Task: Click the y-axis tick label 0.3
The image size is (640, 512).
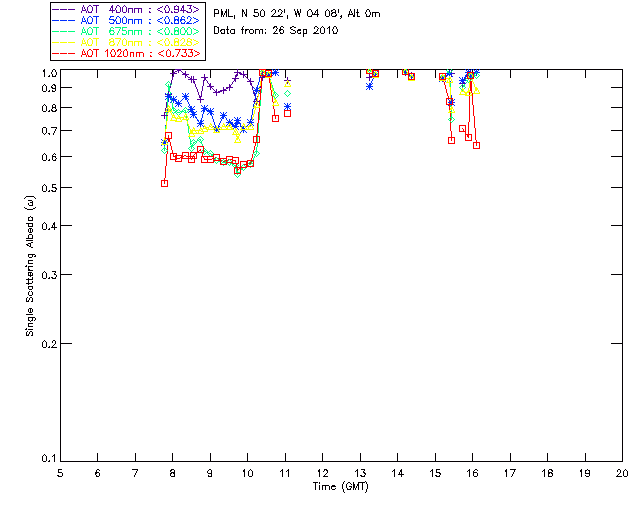Action: pos(49,275)
